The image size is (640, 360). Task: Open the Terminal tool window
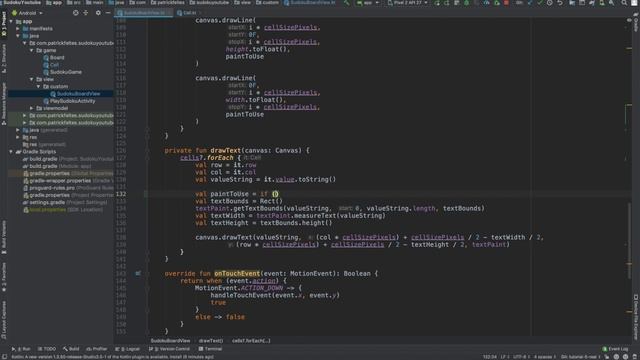pyautogui.click(x=210, y=349)
